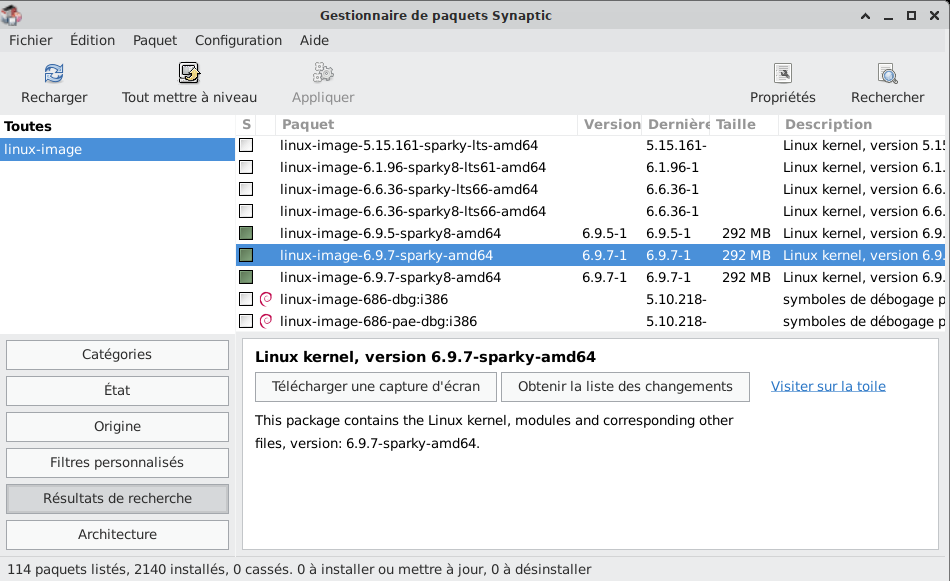Toggle status box for linux-image-686-dbg:i386
Image resolution: width=950 pixels, height=581 pixels.
(246, 299)
